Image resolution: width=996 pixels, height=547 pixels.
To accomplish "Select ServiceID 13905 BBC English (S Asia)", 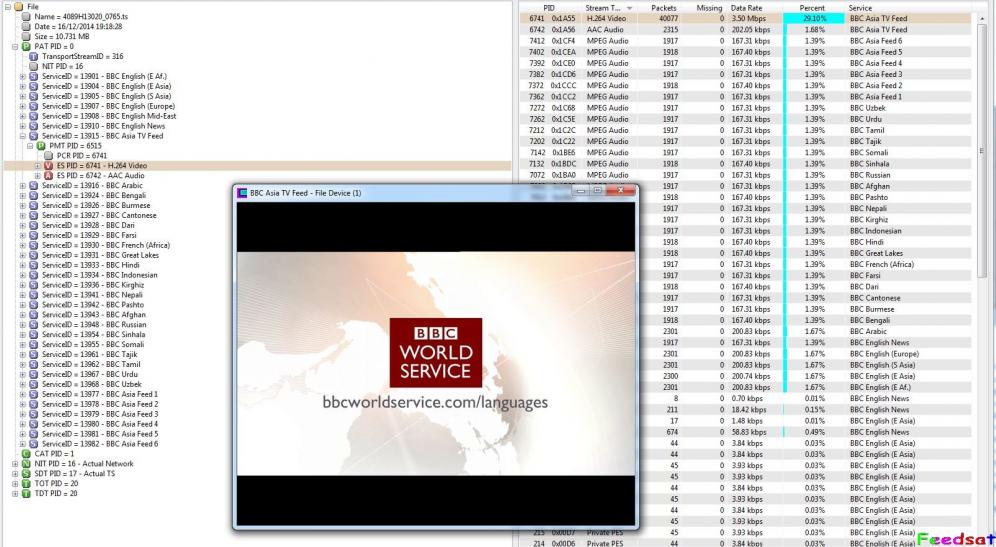I will [x=106, y=96].
